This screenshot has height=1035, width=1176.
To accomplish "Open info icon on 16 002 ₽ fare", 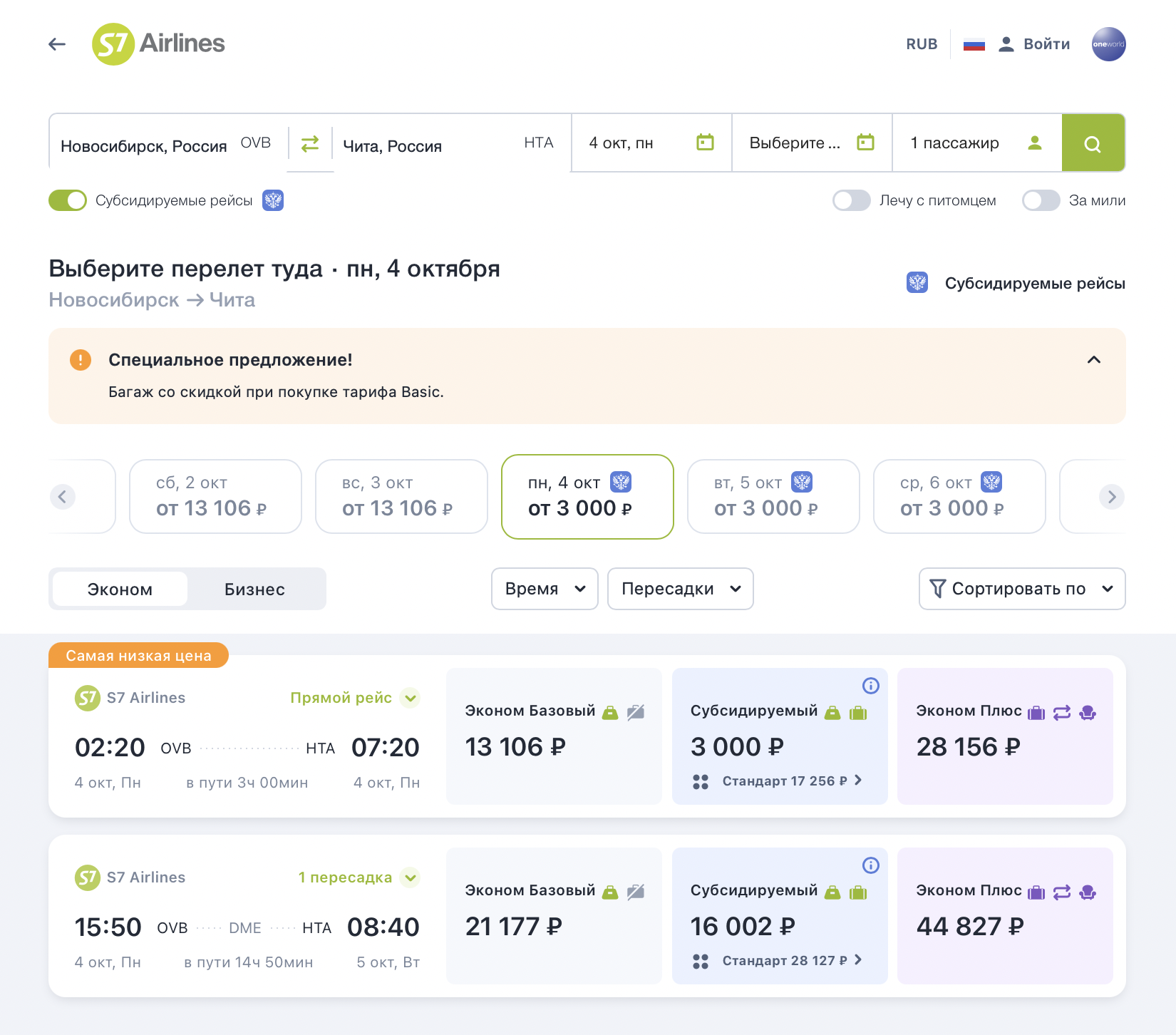I will 871,865.
